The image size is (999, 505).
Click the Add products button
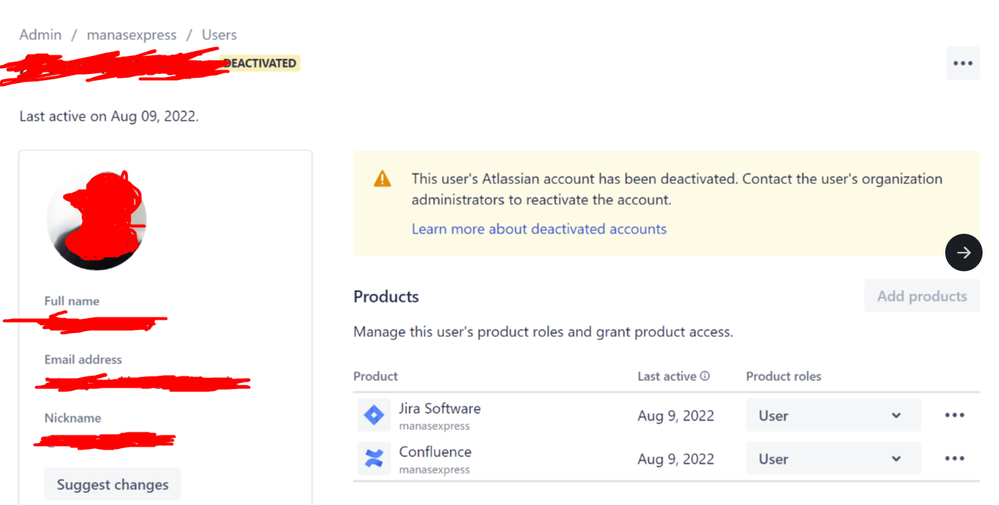point(922,295)
